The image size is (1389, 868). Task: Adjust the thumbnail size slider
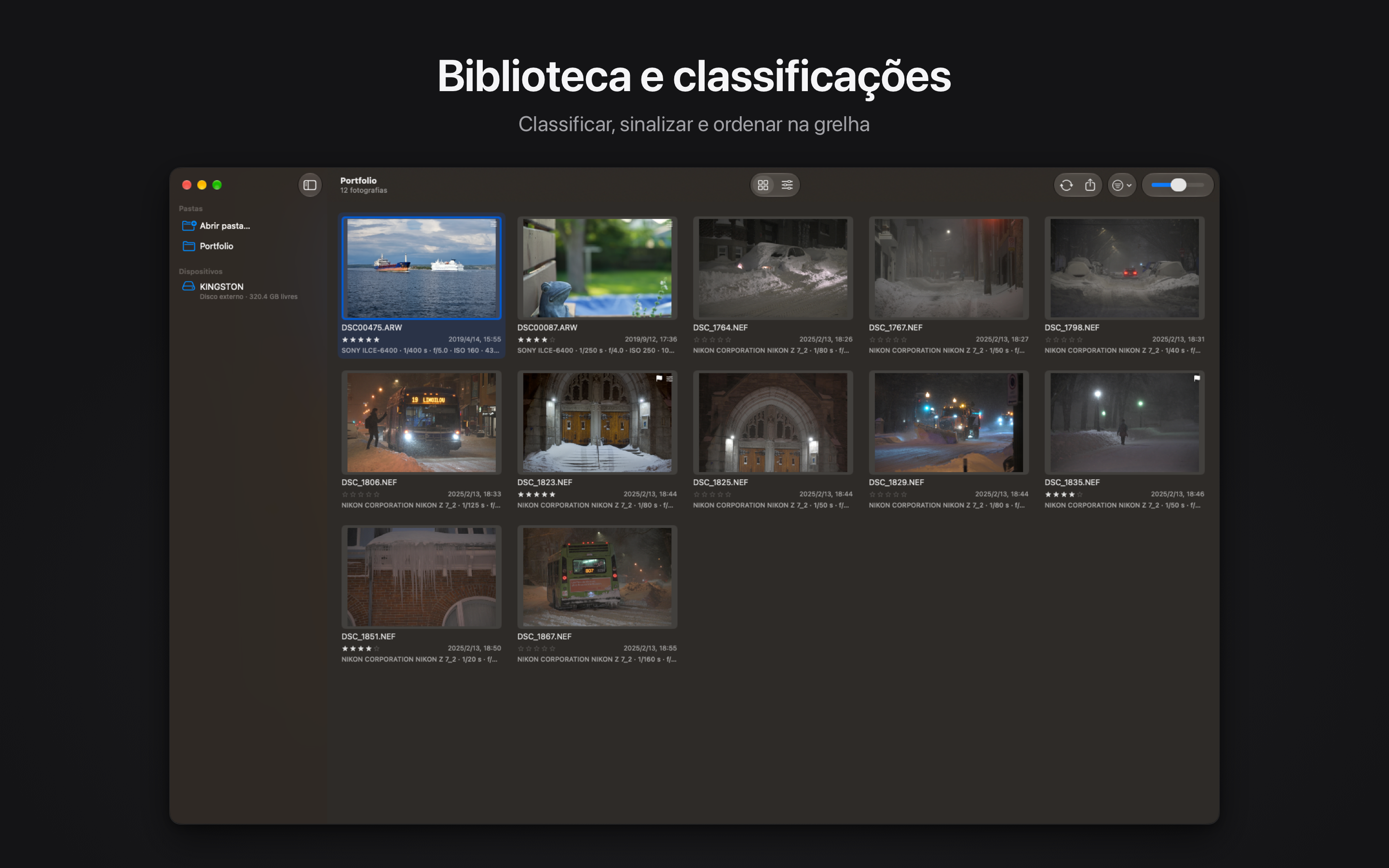1178,185
